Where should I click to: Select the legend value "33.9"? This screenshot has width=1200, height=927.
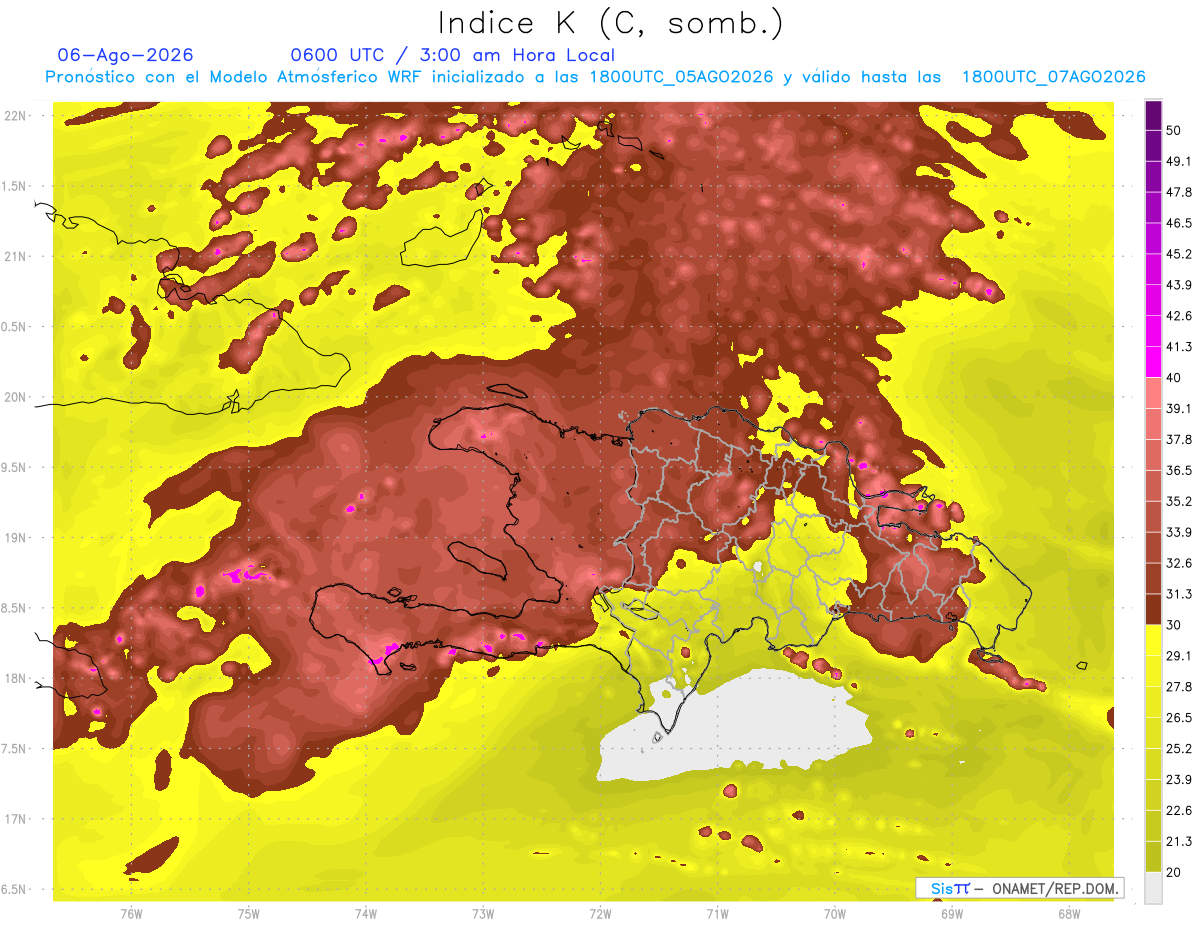click(x=1179, y=532)
